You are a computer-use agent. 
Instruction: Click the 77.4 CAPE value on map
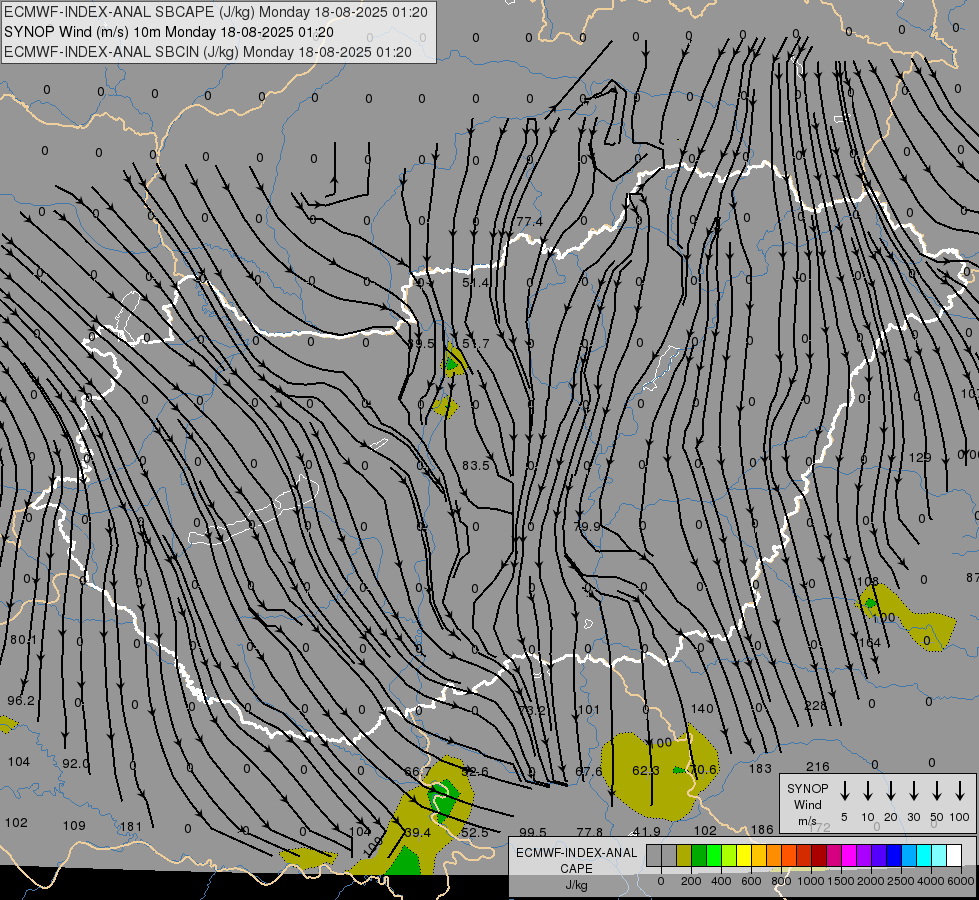529,221
